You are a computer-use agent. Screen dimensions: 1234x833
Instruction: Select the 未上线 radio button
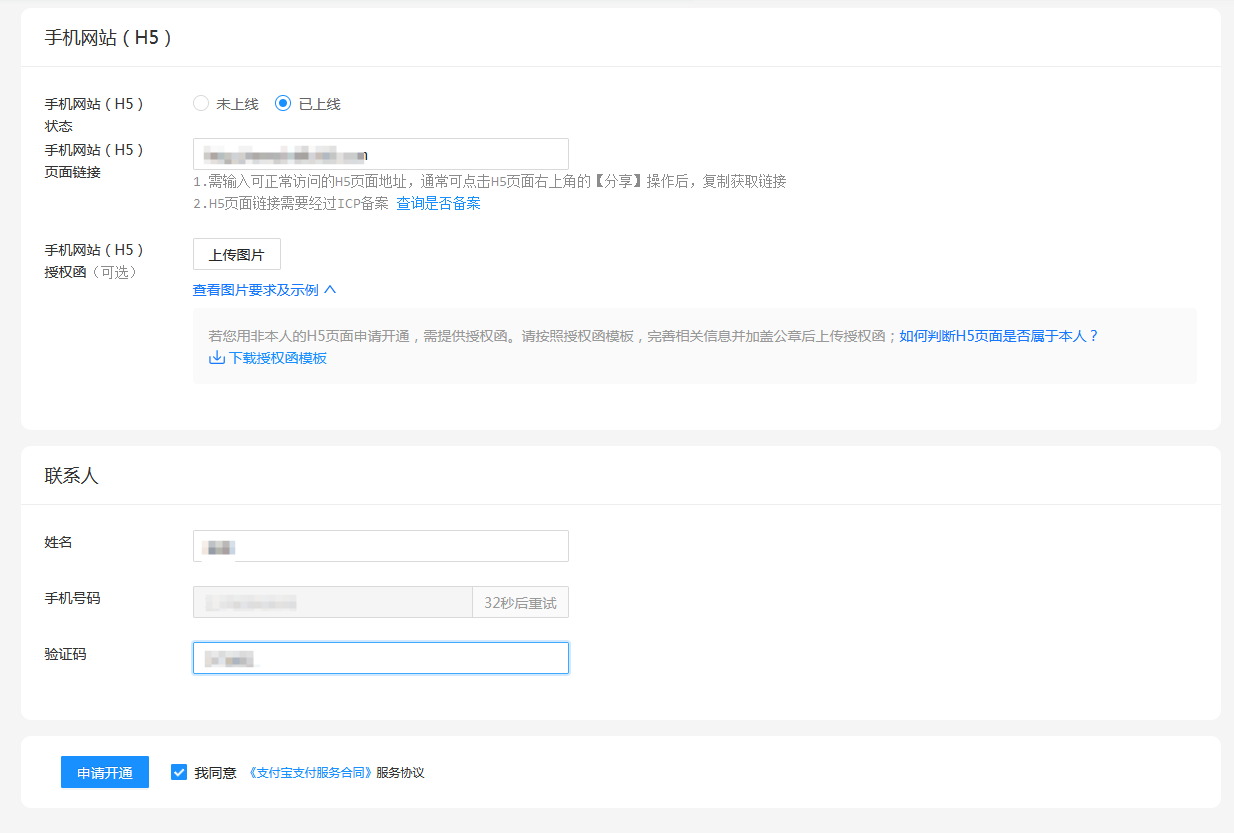(201, 103)
